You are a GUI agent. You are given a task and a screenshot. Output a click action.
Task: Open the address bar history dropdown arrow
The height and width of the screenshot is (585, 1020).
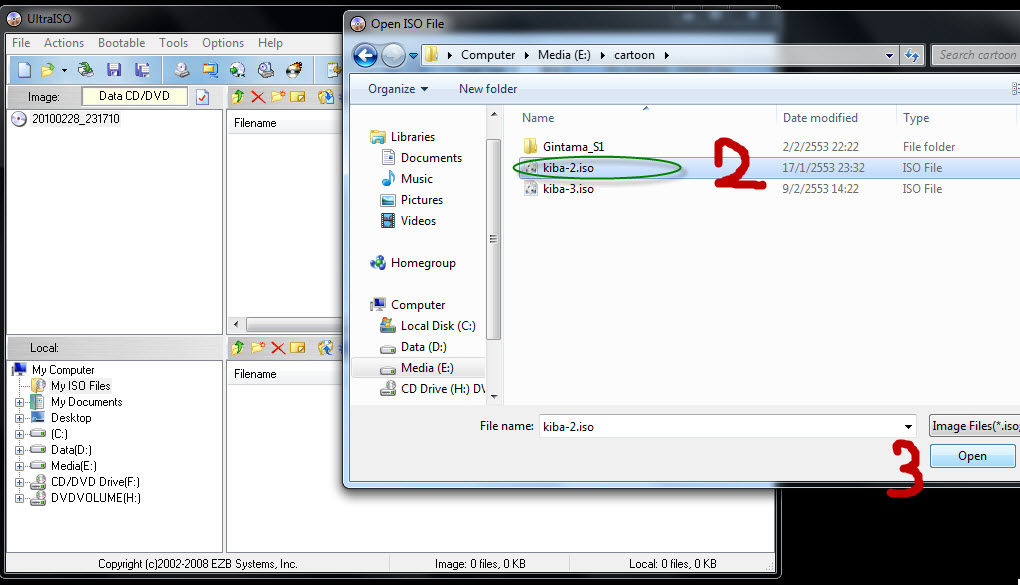[889, 55]
